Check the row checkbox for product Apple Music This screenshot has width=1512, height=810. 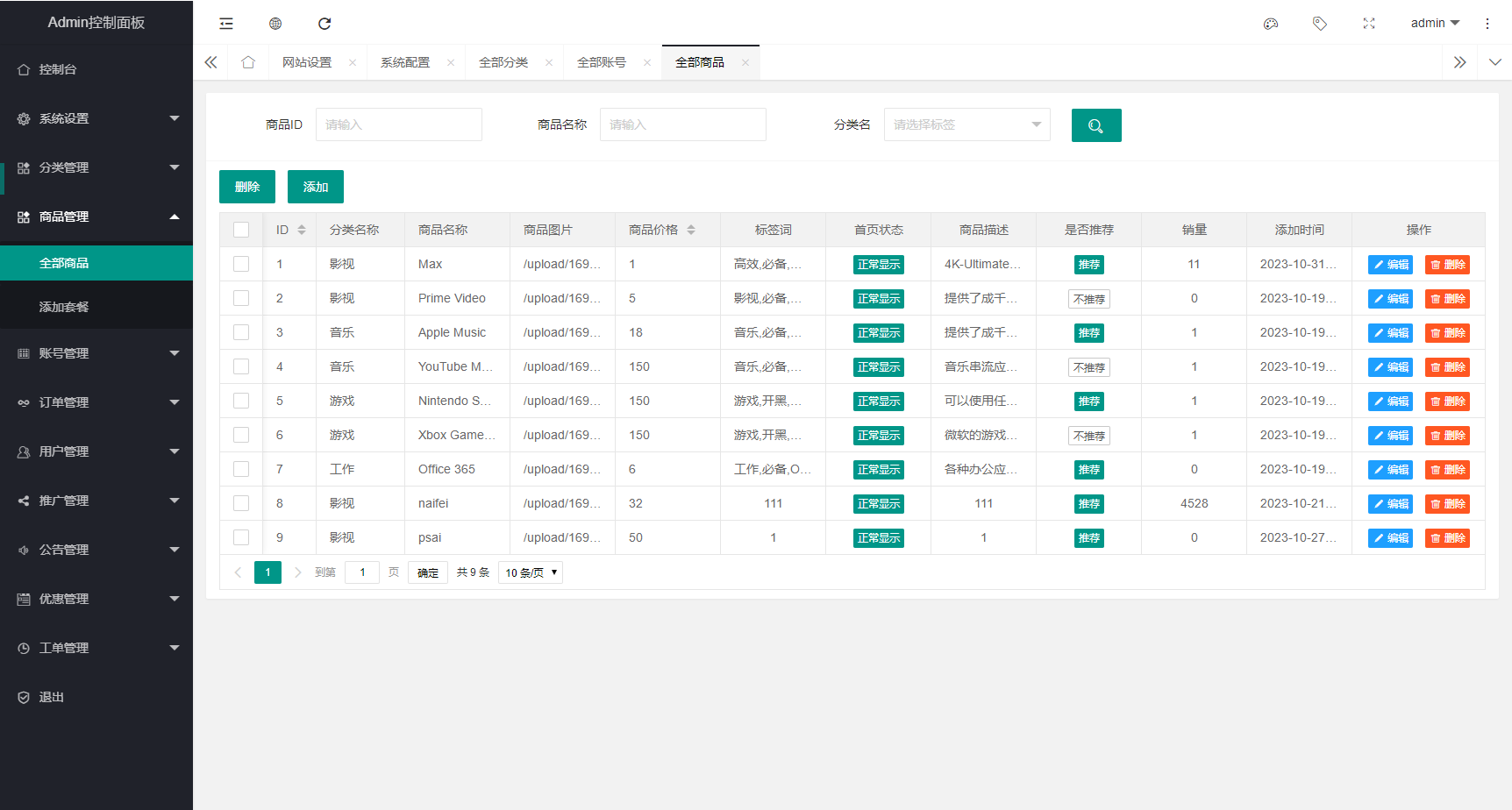coord(241,332)
